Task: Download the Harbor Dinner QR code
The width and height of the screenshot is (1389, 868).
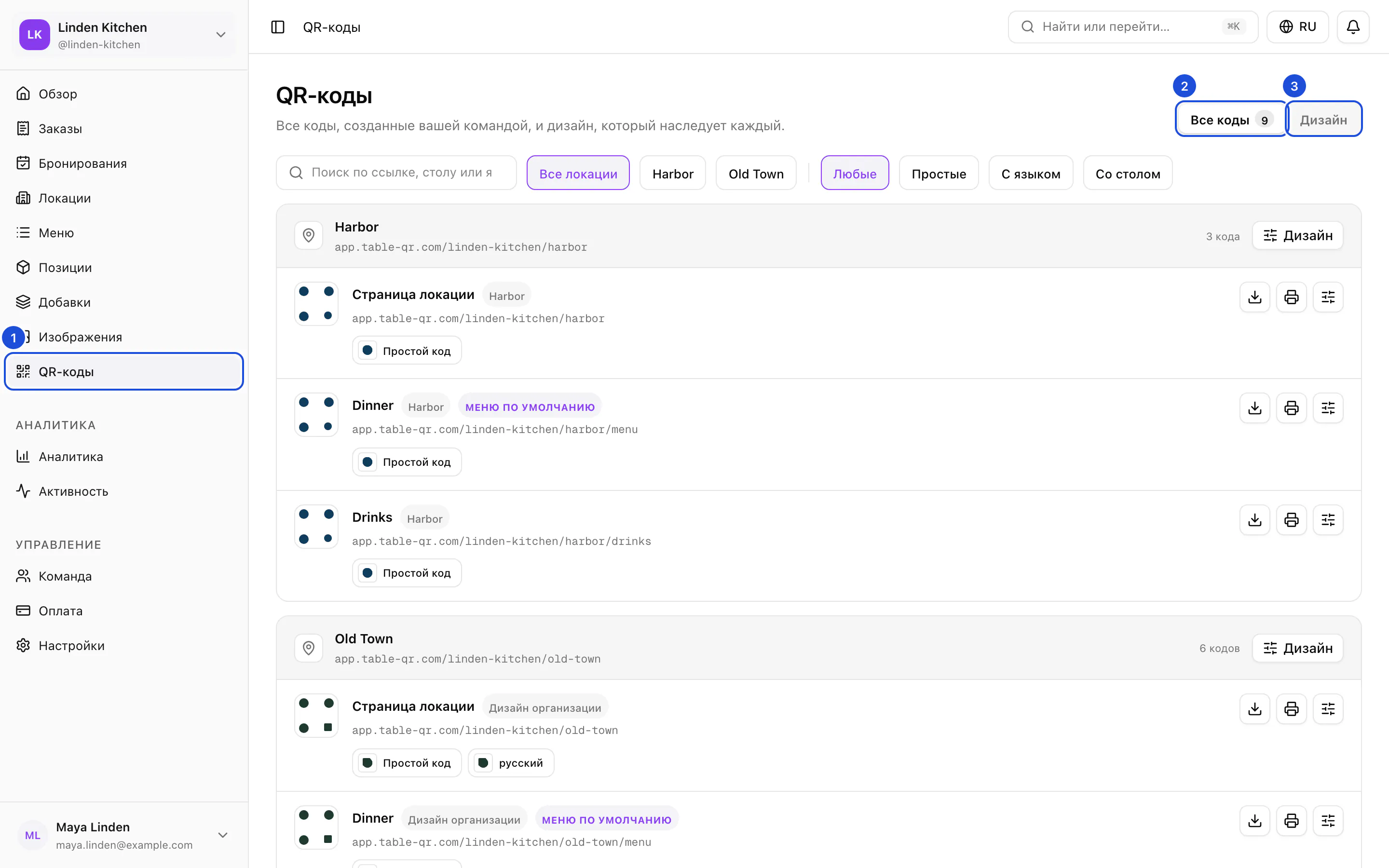Action: [x=1255, y=408]
